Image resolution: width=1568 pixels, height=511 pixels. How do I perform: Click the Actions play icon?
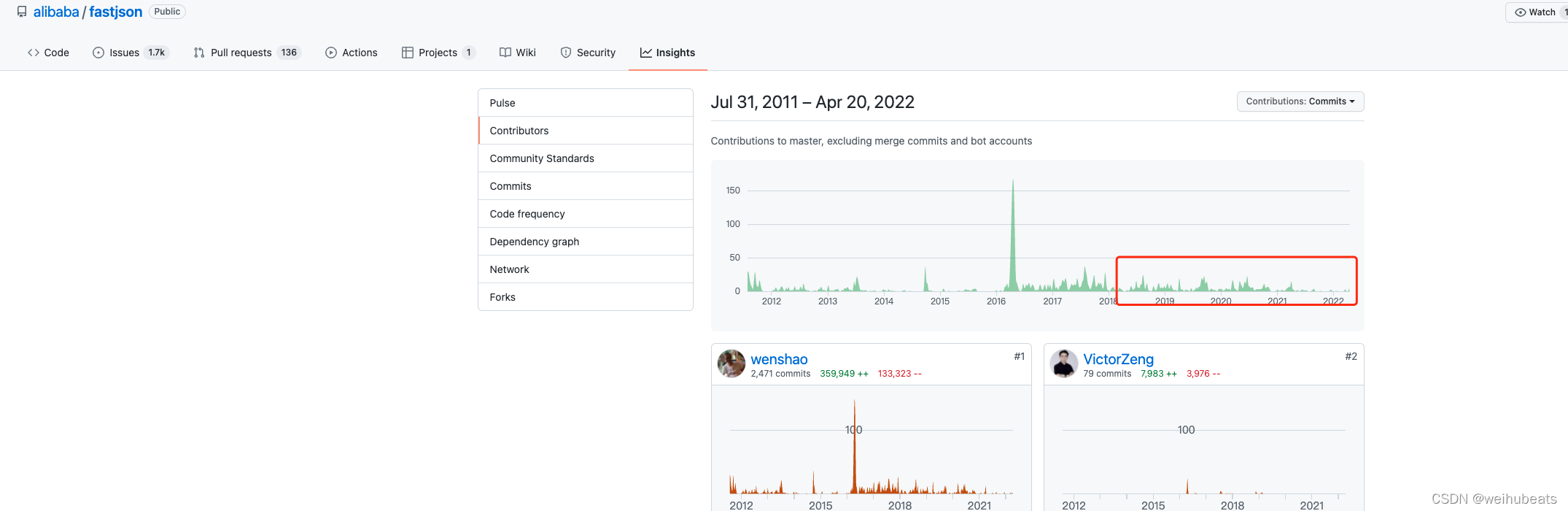(x=331, y=53)
